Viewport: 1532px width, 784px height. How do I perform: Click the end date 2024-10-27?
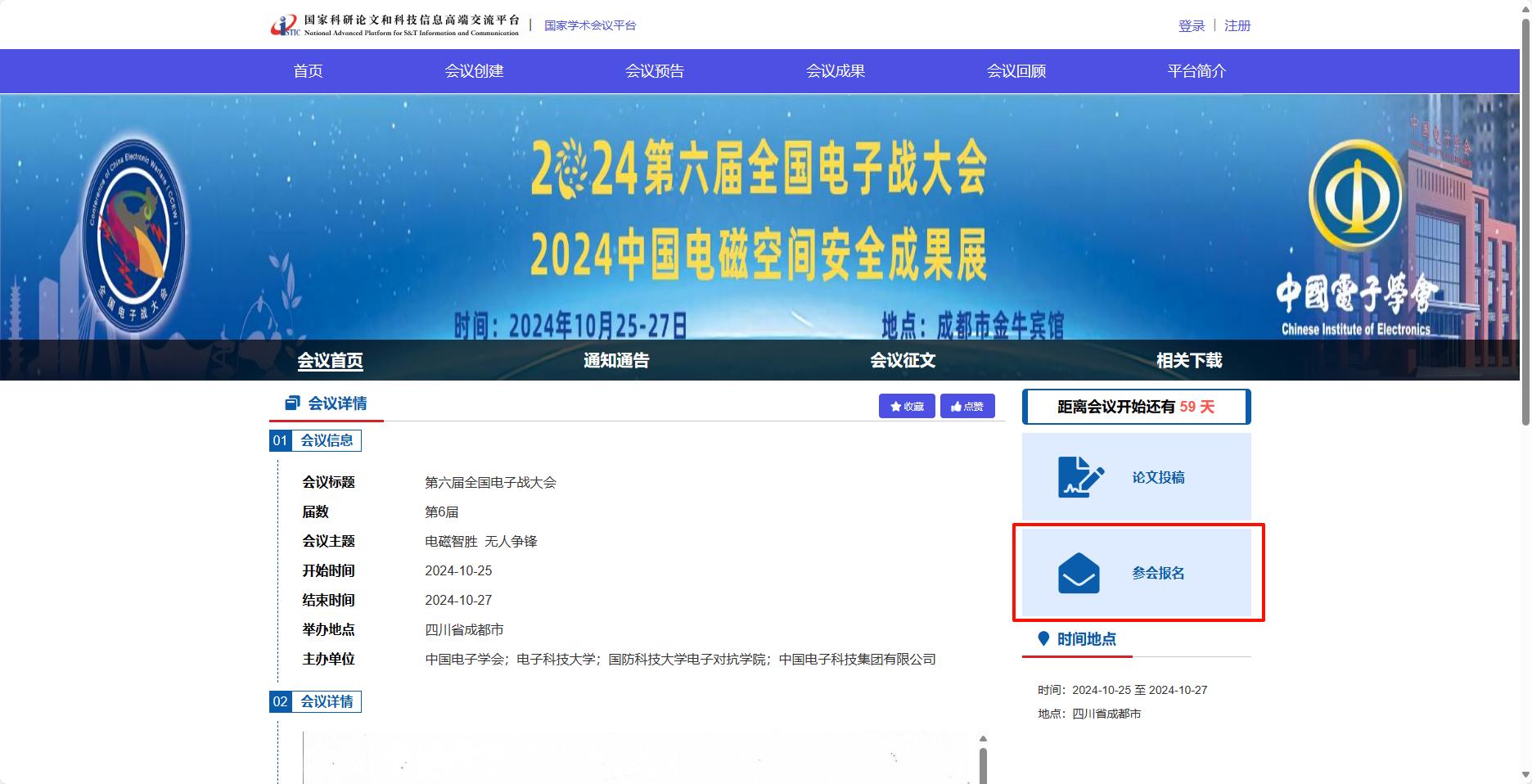point(458,600)
